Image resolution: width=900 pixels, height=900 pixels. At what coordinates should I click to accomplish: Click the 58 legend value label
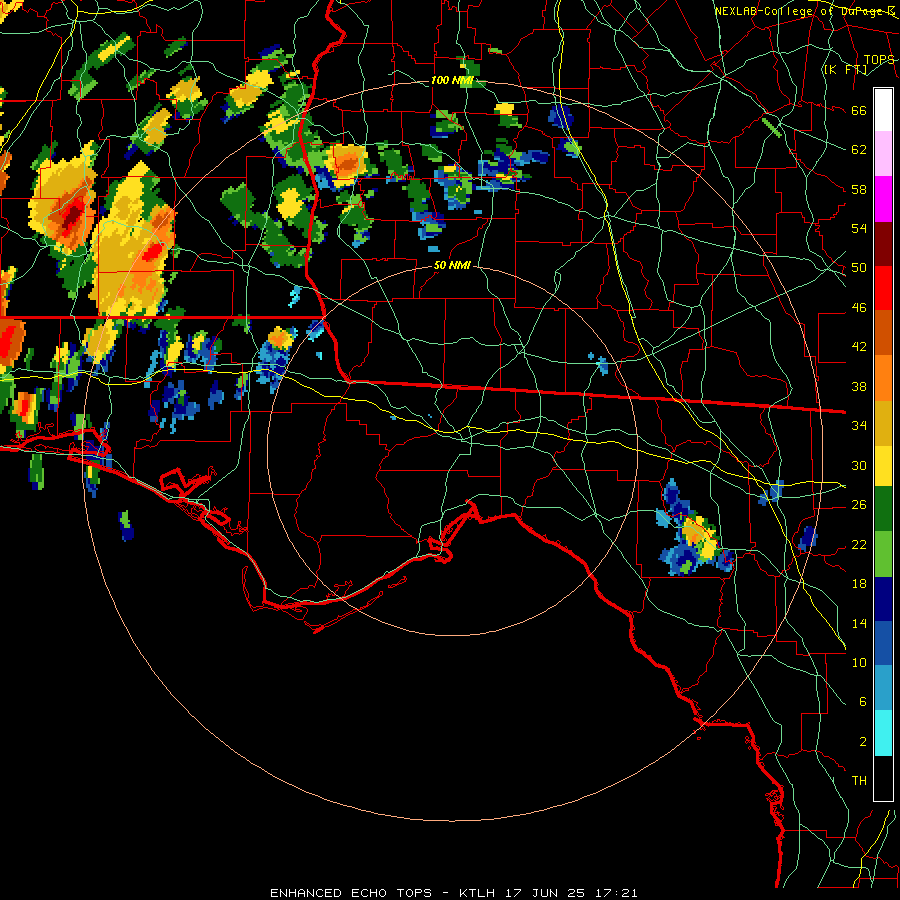859,189
